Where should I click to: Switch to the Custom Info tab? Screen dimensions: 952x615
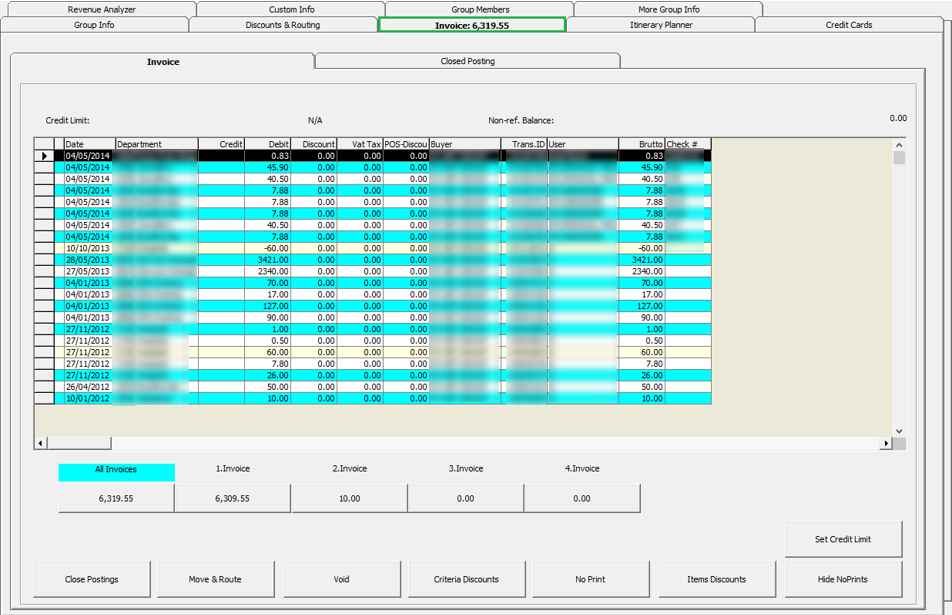(291, 9)
